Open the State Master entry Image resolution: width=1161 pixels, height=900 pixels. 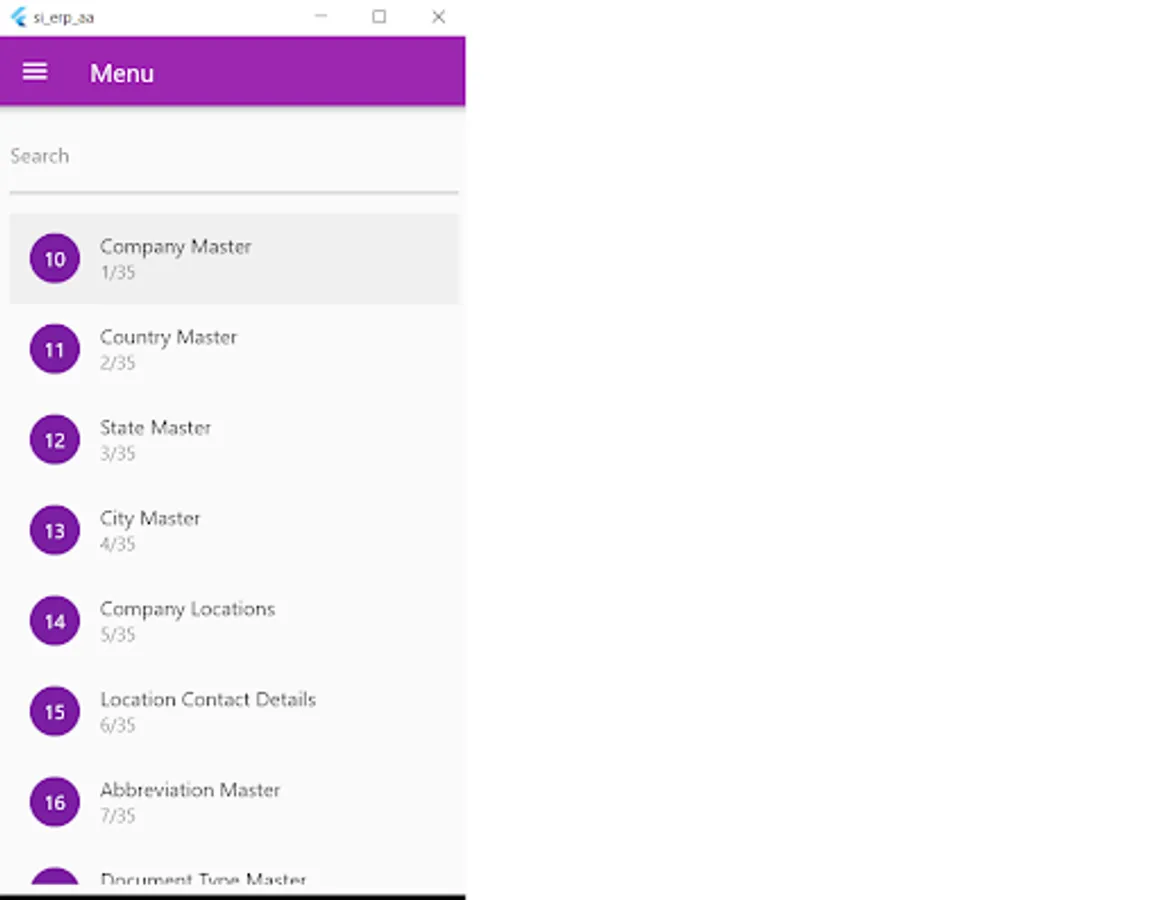point(234,440)
